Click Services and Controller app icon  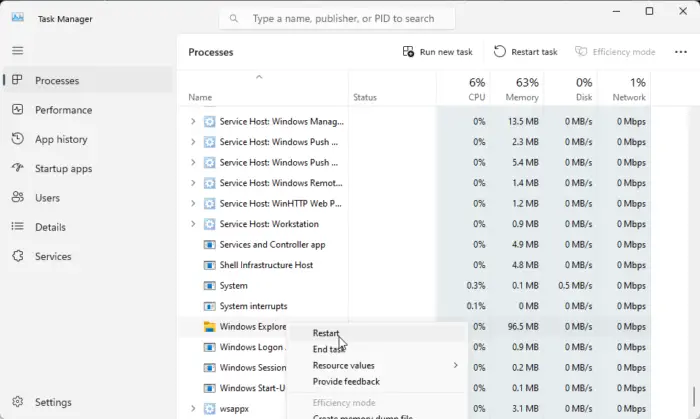coord(209,245)
